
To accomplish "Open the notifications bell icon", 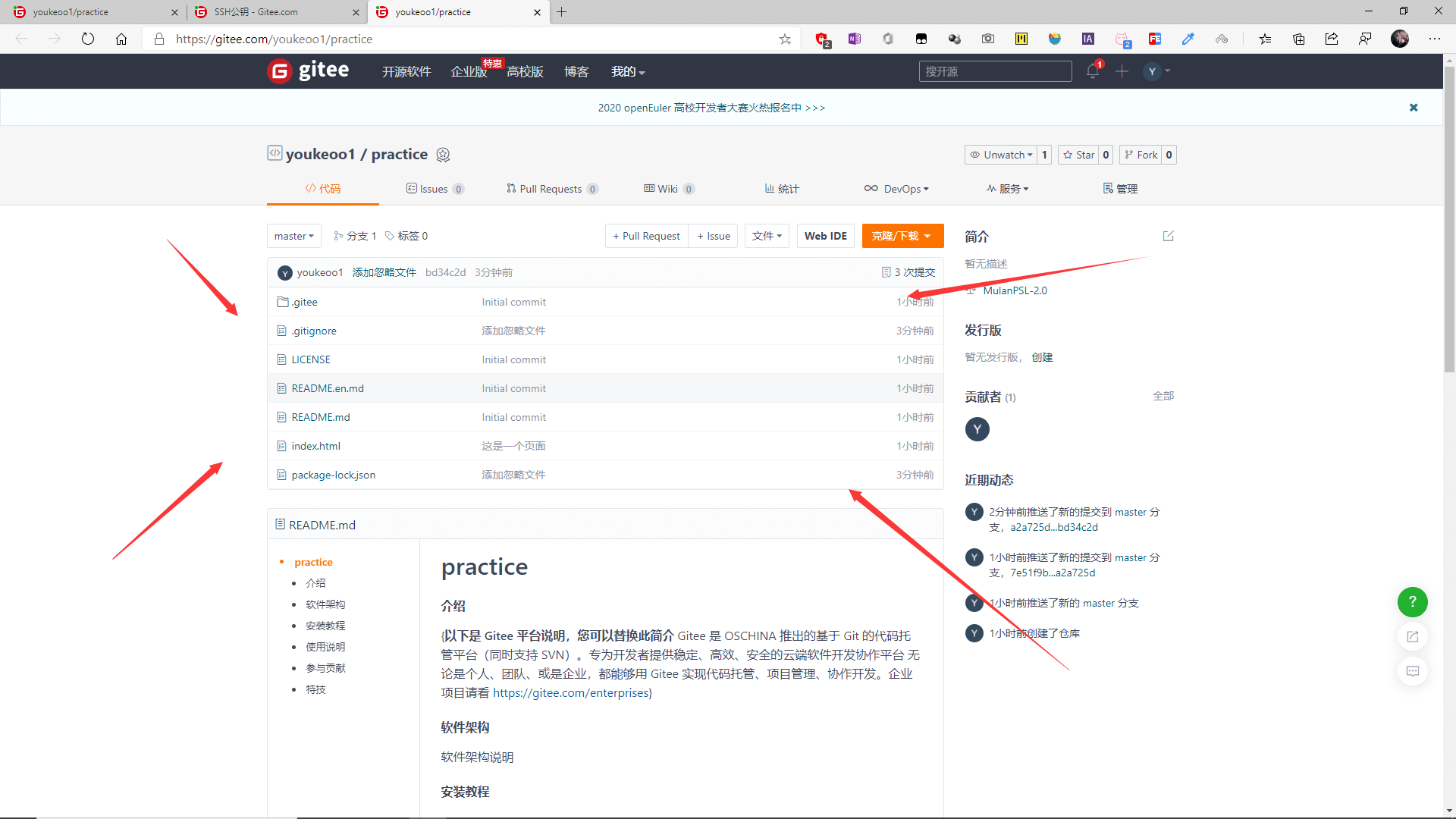I will click(x=1093, y=71).
